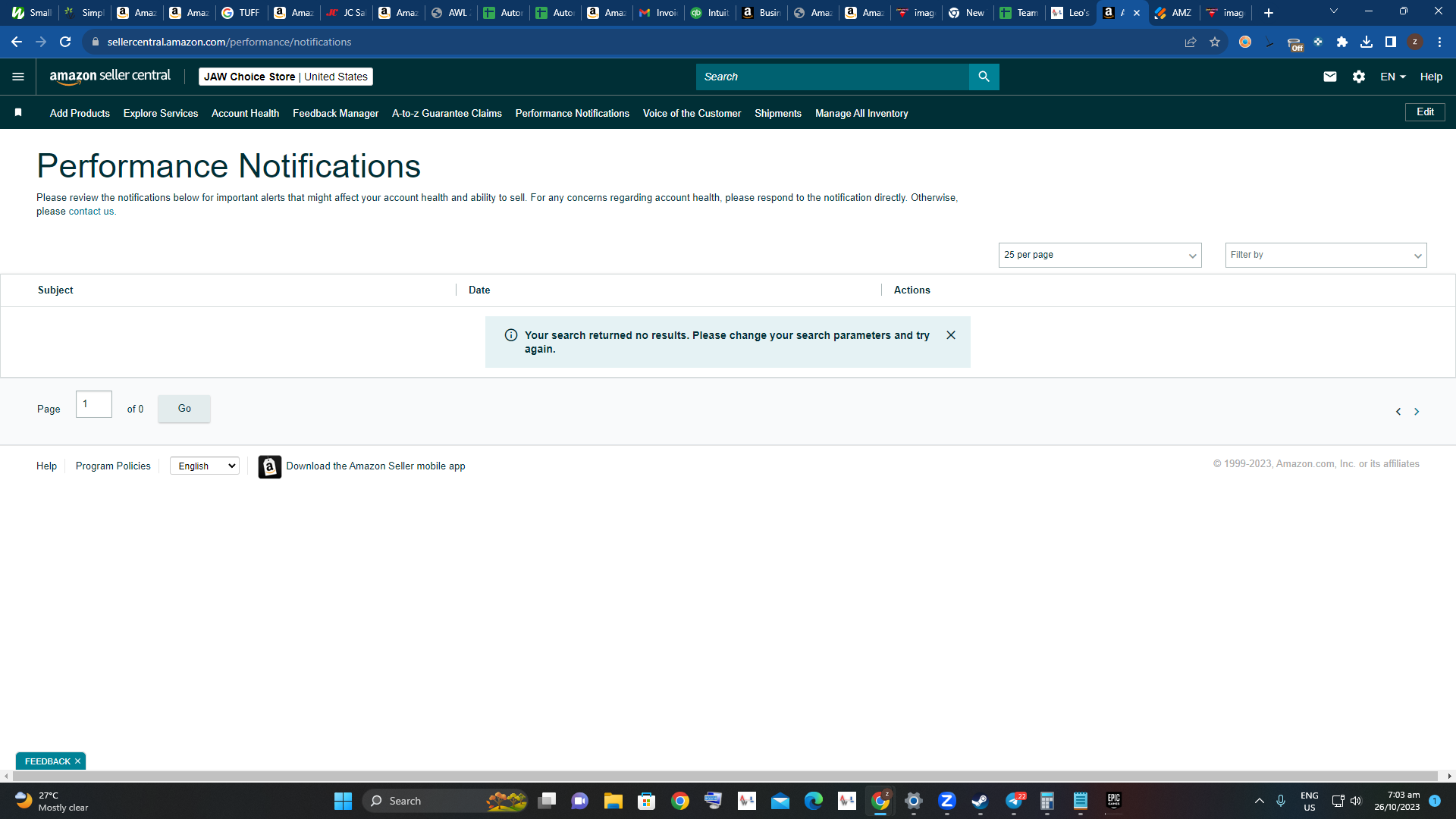Open Zoom from taskbar
This screenshot has width=1456, height=819.
(x=946, y=801)
